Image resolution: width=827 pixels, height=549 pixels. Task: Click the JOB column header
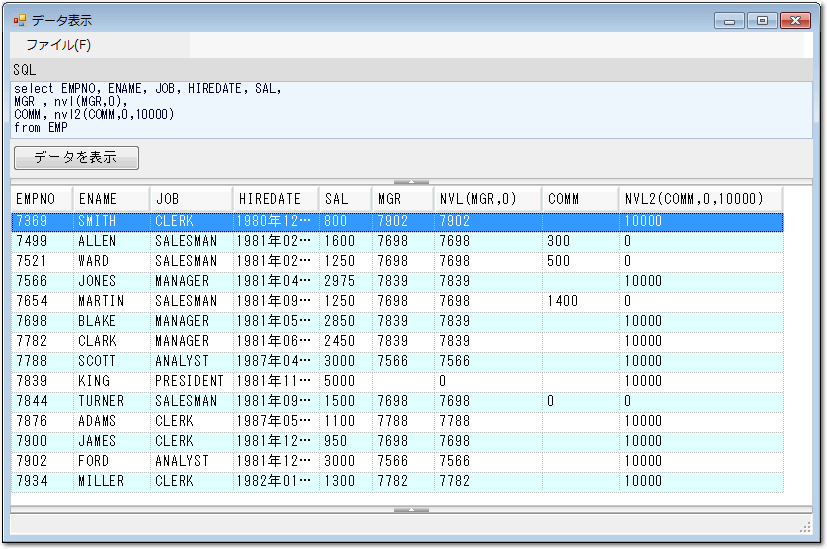pyautogui.click(x=190, y=199)
